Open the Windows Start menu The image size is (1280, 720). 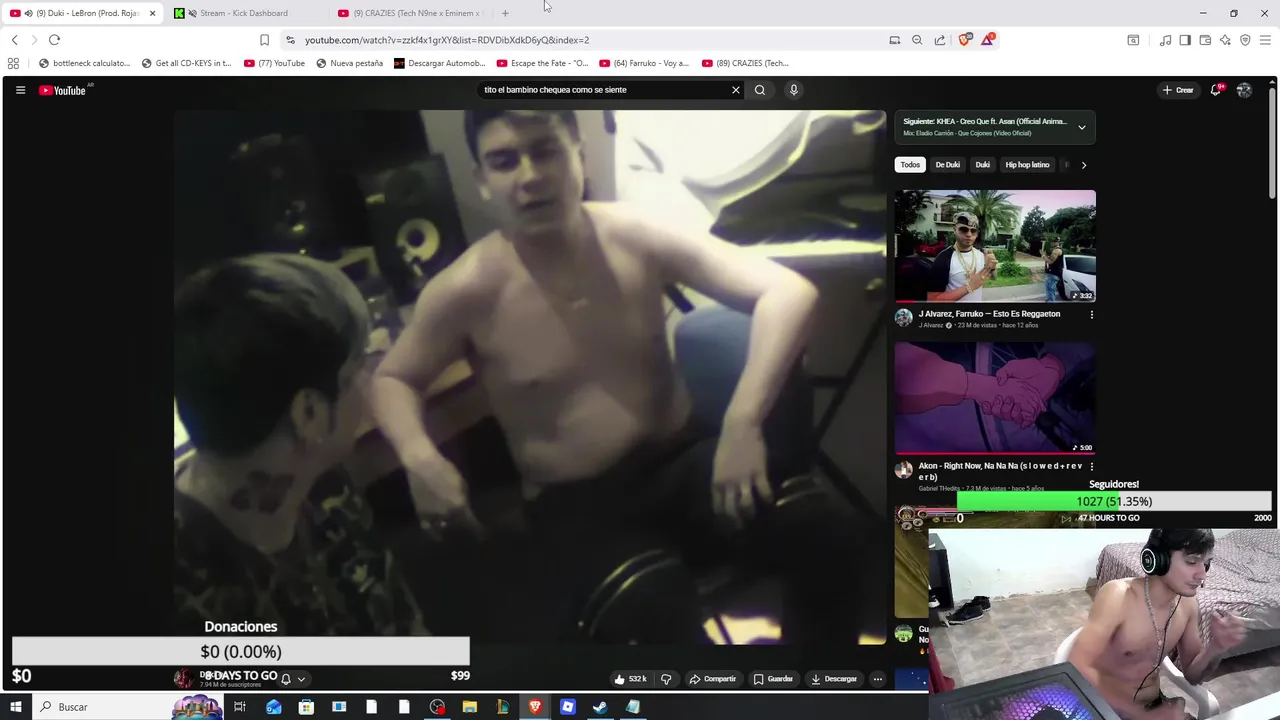(x=15, y=707)
